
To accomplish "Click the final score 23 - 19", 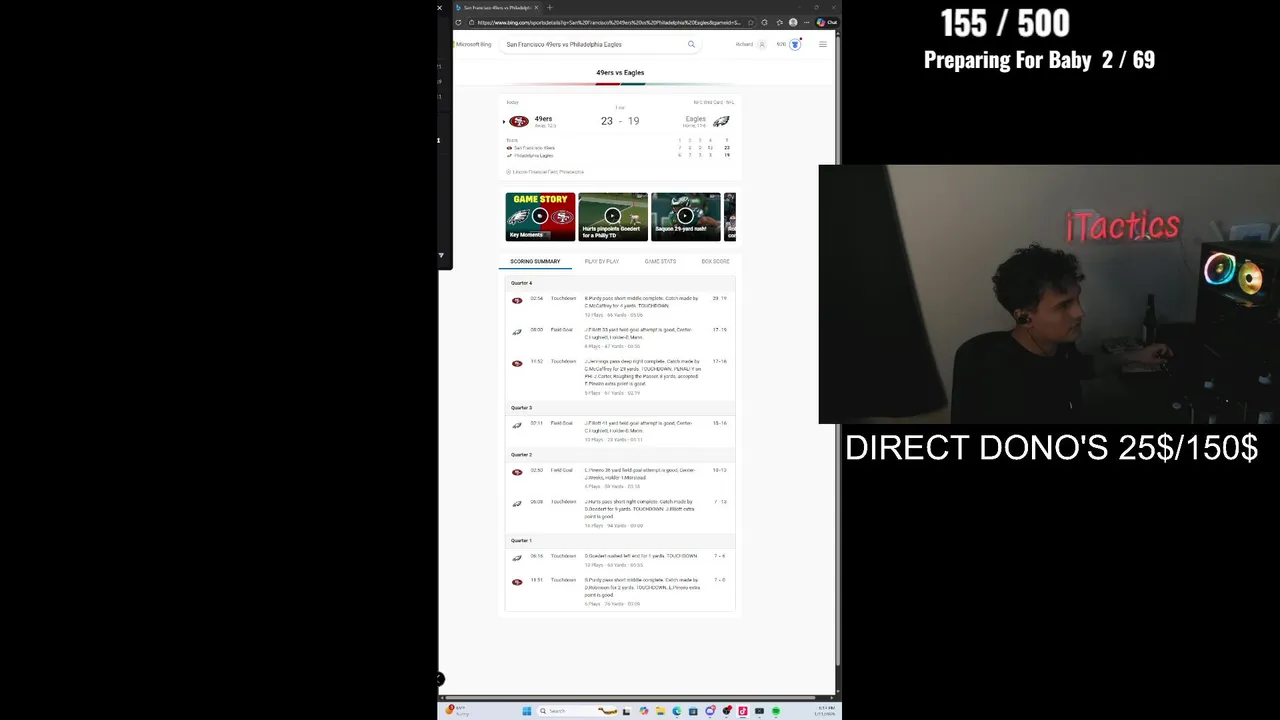I will click(620, 121).
